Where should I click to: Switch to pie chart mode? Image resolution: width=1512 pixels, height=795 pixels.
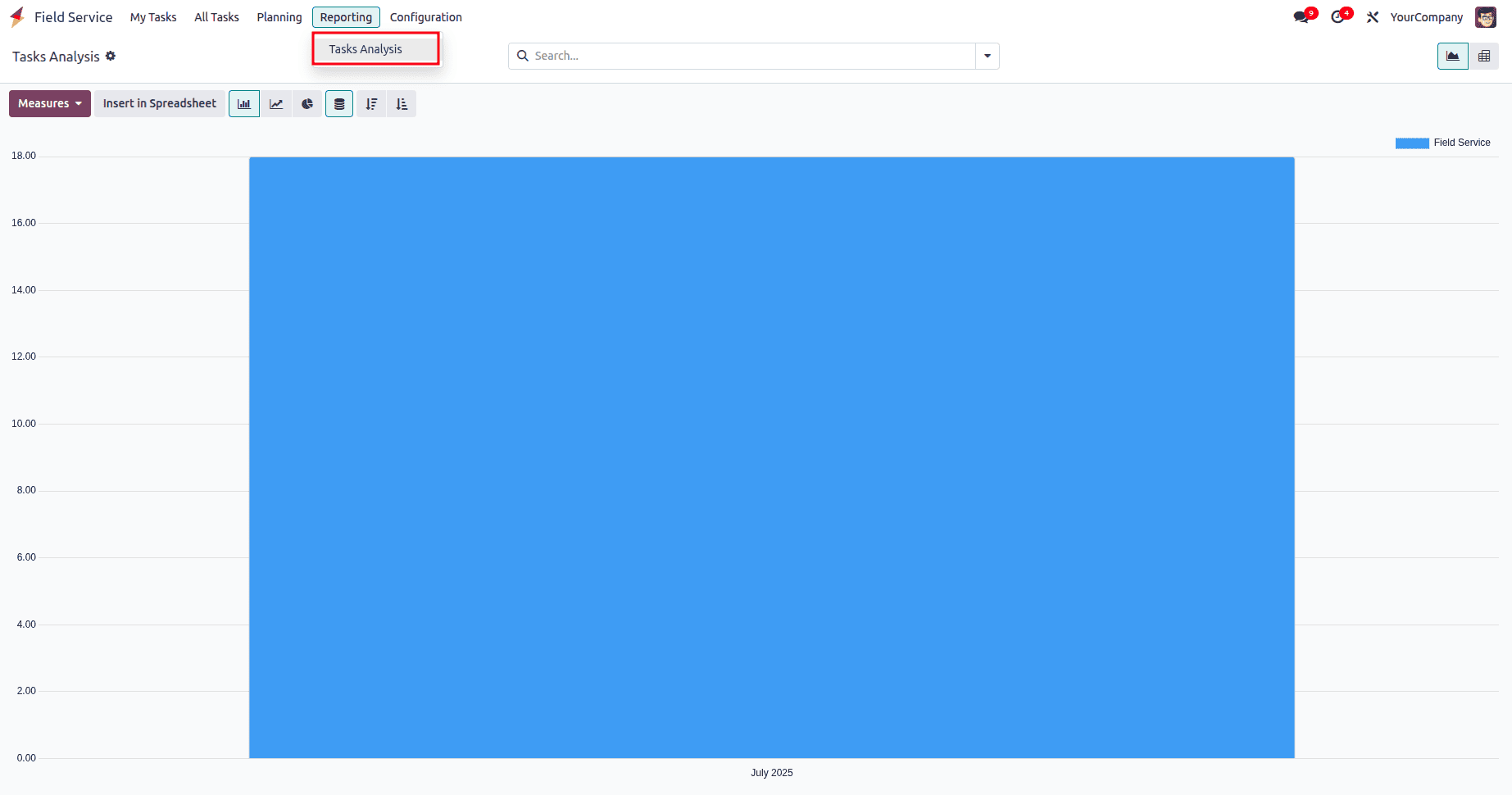click(307, 104)
